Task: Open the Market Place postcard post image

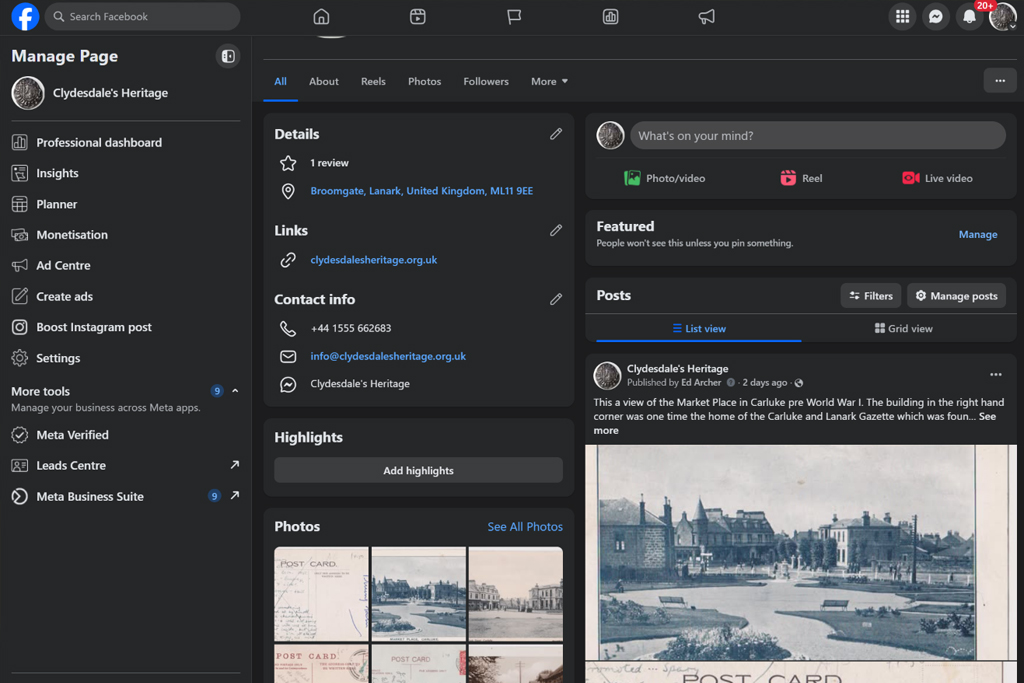Action: point(801,552)
